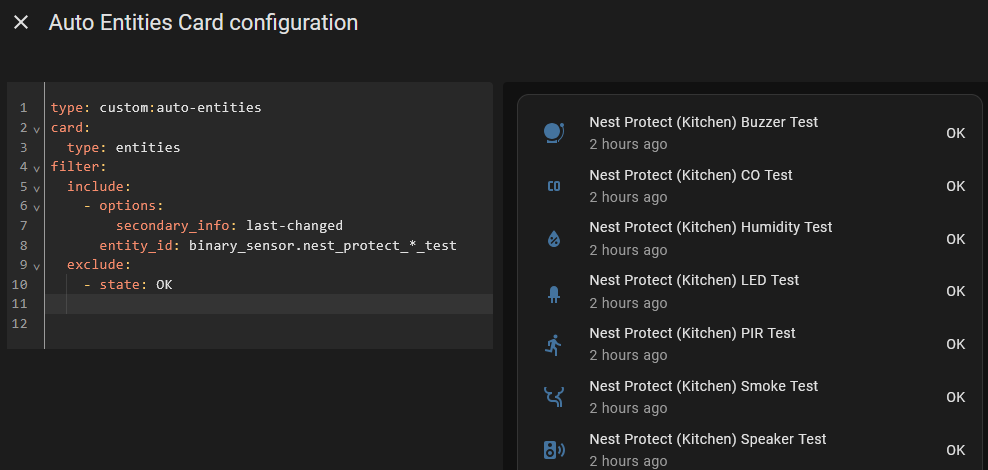Click the CO Test icon
This screenshot has height=470, width=988.
(x=554, y=186)
